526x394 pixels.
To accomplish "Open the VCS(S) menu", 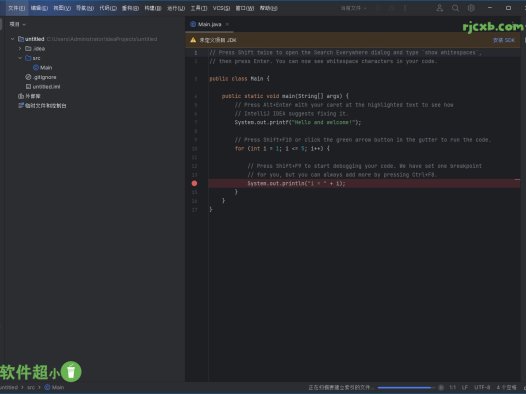I will click(x=221, y=8).
